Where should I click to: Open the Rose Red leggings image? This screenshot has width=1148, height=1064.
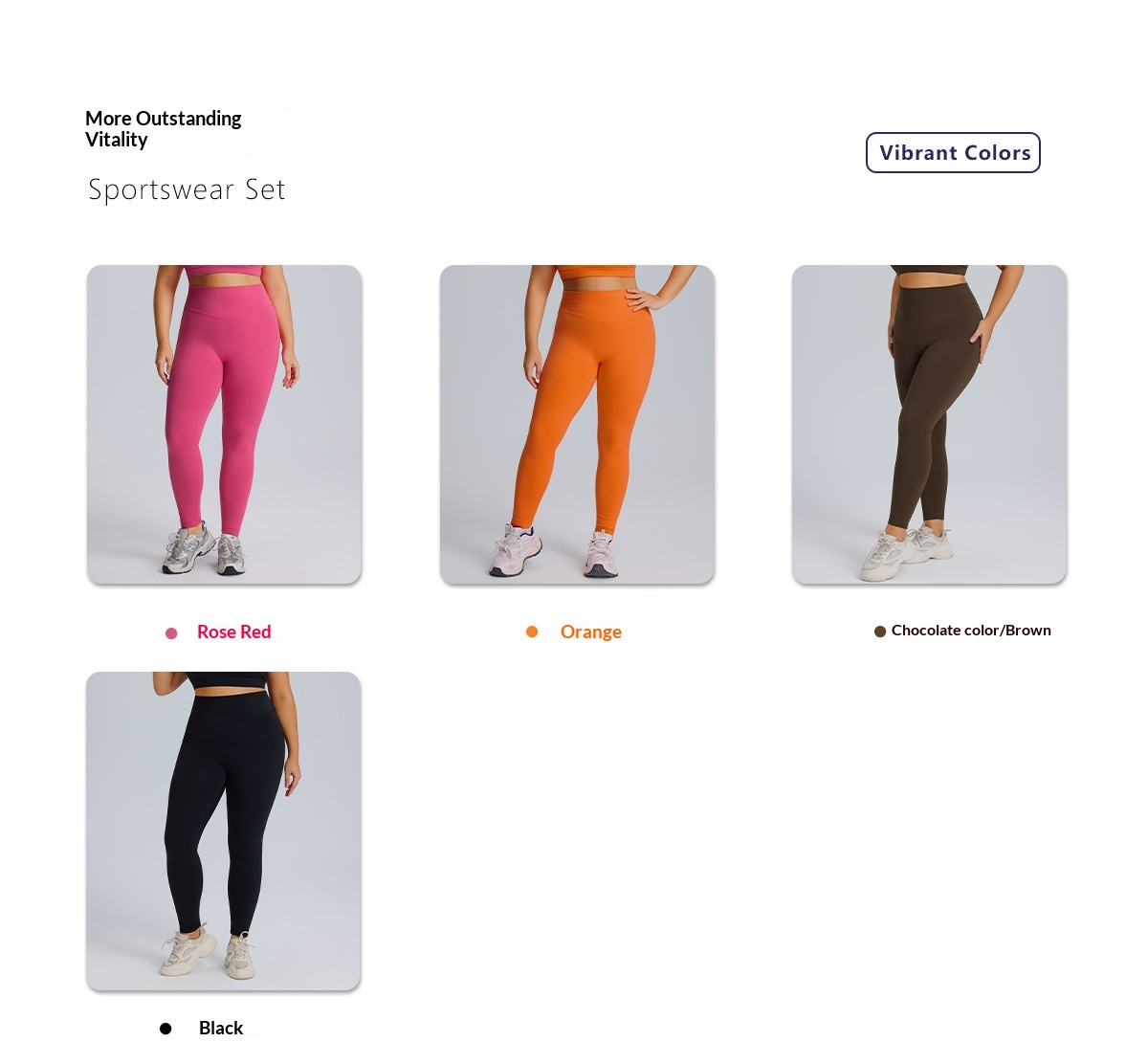(x=224, y=425)
